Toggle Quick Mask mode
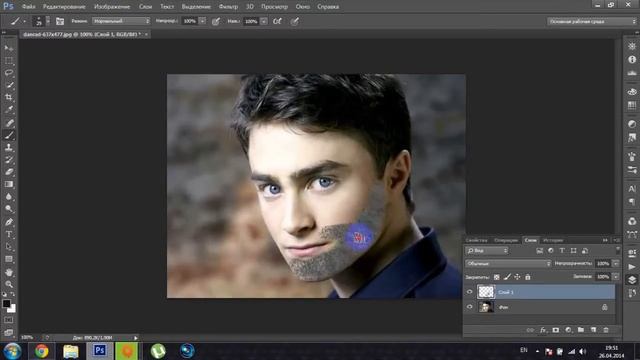 click(9, 320)
